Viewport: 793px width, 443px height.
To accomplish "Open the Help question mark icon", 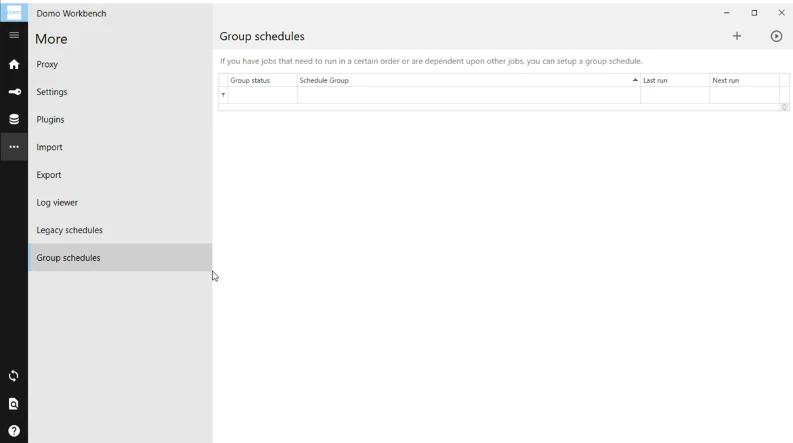I will (x=14, y=431).
